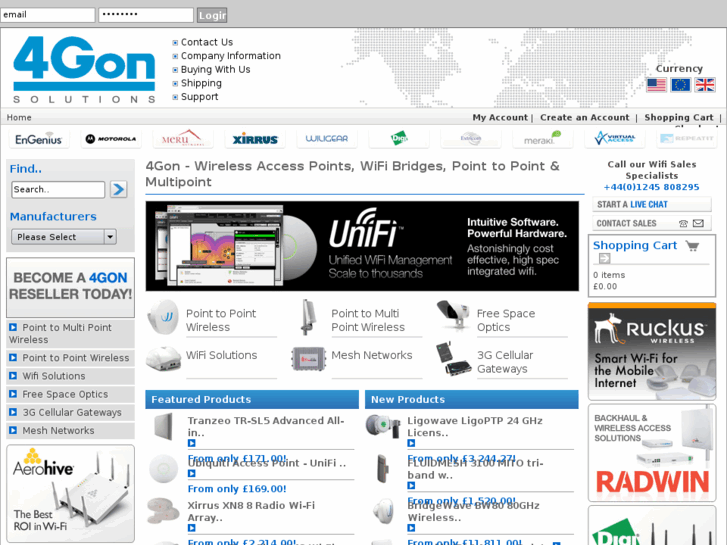Open the Manufacturers Please Select dropdown
Screen dimensions: 727x545
pyautogui.click(x=64, y=237)
